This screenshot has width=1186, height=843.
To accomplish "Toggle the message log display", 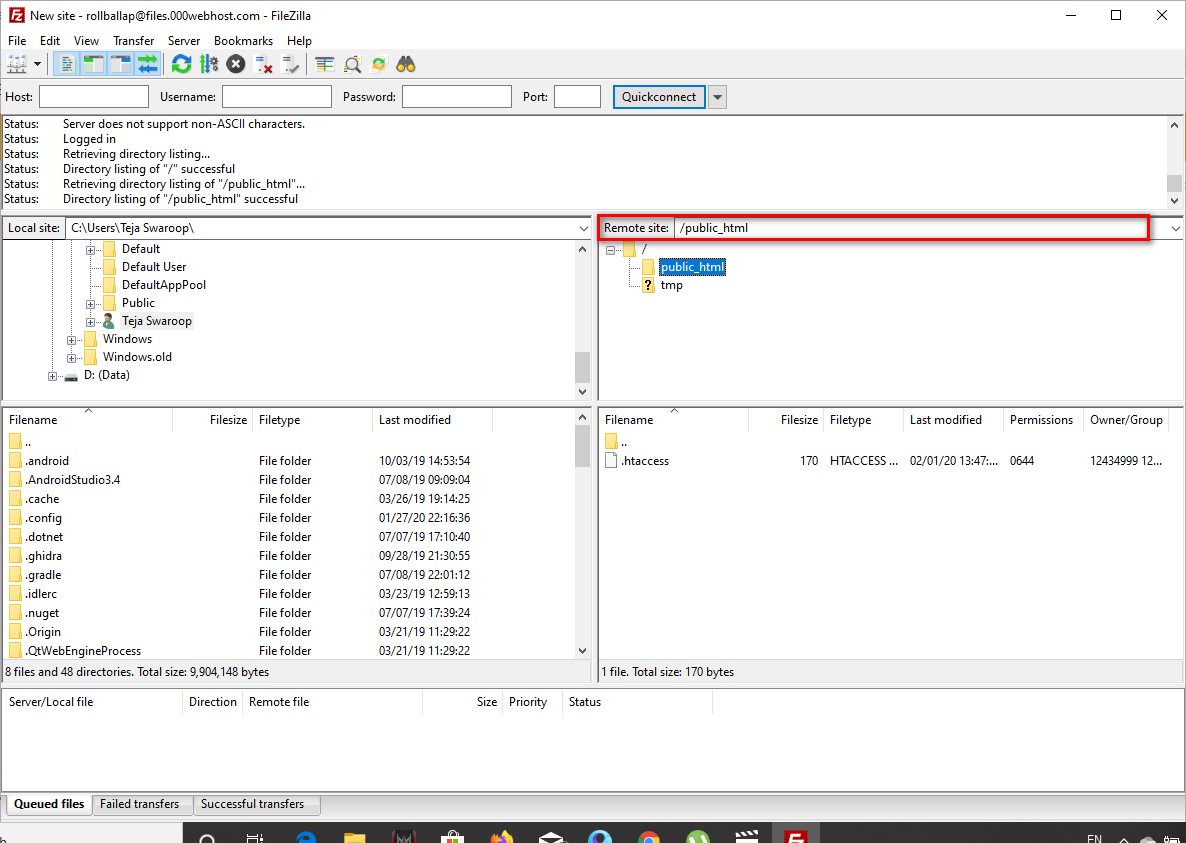I will 67,64.
